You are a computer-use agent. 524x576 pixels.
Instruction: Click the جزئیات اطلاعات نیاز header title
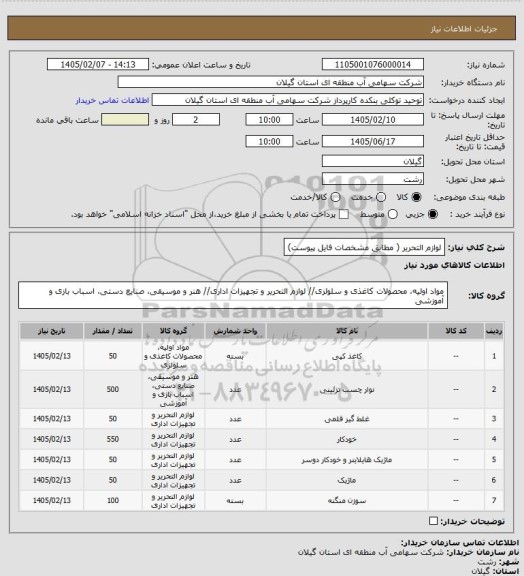[x=464, y=29]
